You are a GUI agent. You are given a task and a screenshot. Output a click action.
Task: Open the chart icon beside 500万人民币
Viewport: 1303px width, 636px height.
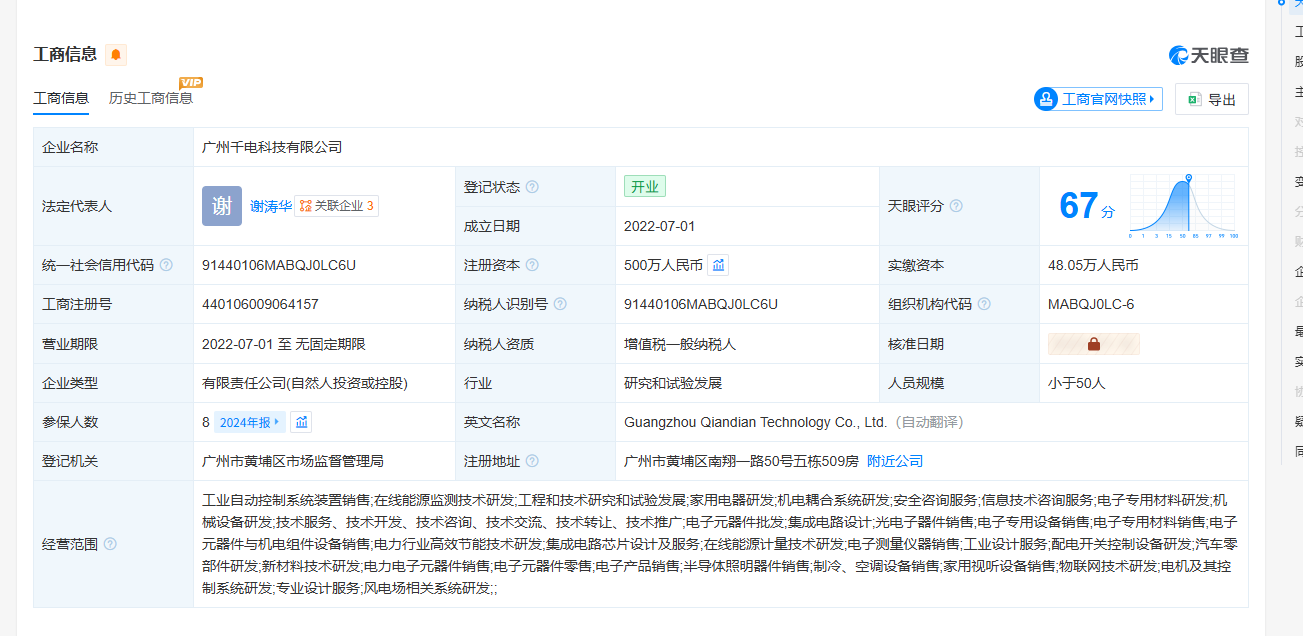[x=718, y=265]
